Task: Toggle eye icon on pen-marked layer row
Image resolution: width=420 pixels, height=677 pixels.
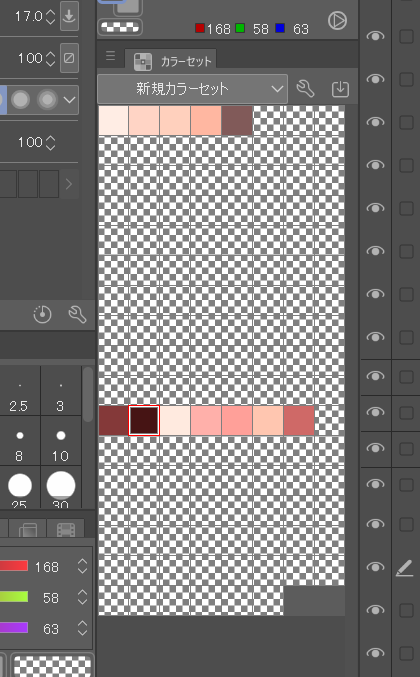Action: [x=375, y=567]
